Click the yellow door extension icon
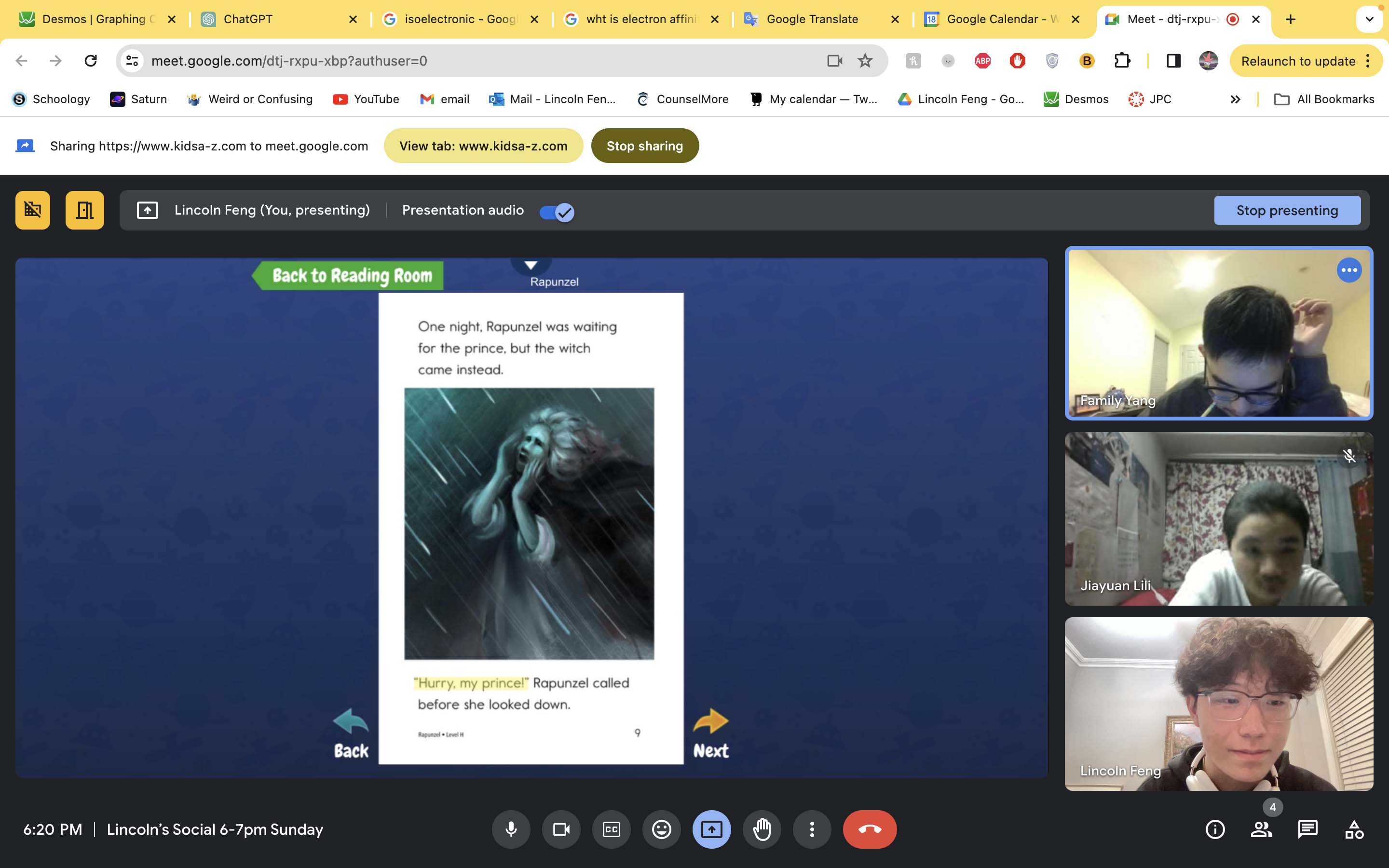1389x868 pixels. coord(85,210)
